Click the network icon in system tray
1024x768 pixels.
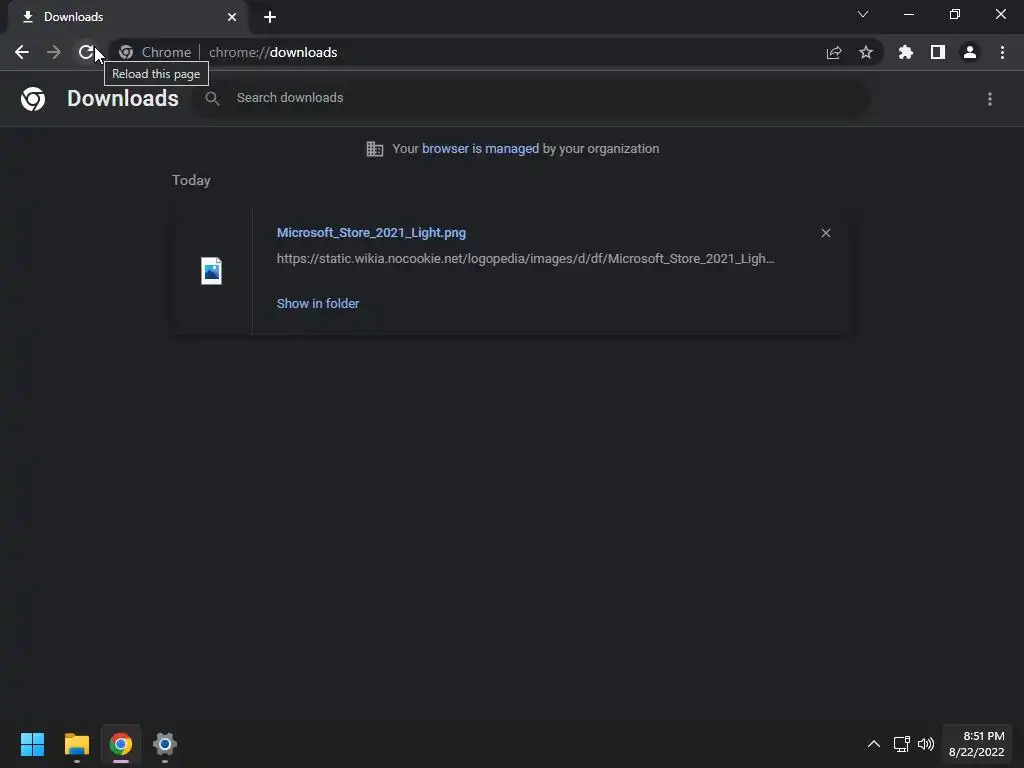tap(902, 744)
